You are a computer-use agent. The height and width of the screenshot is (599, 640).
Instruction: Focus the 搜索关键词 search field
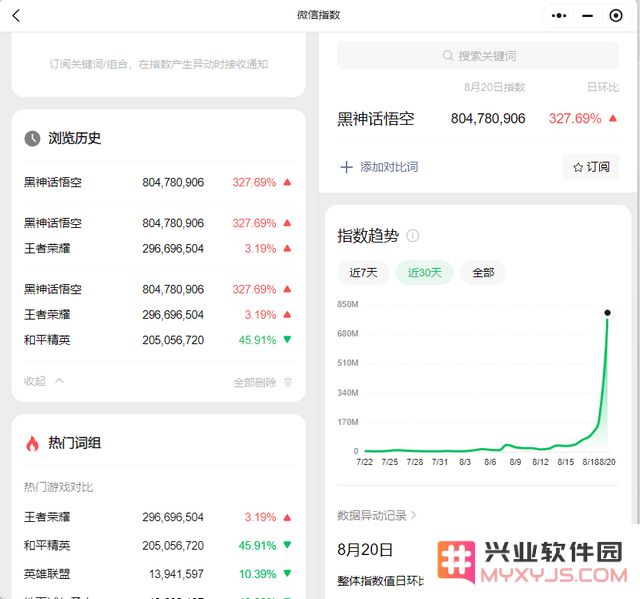(478, 55)
